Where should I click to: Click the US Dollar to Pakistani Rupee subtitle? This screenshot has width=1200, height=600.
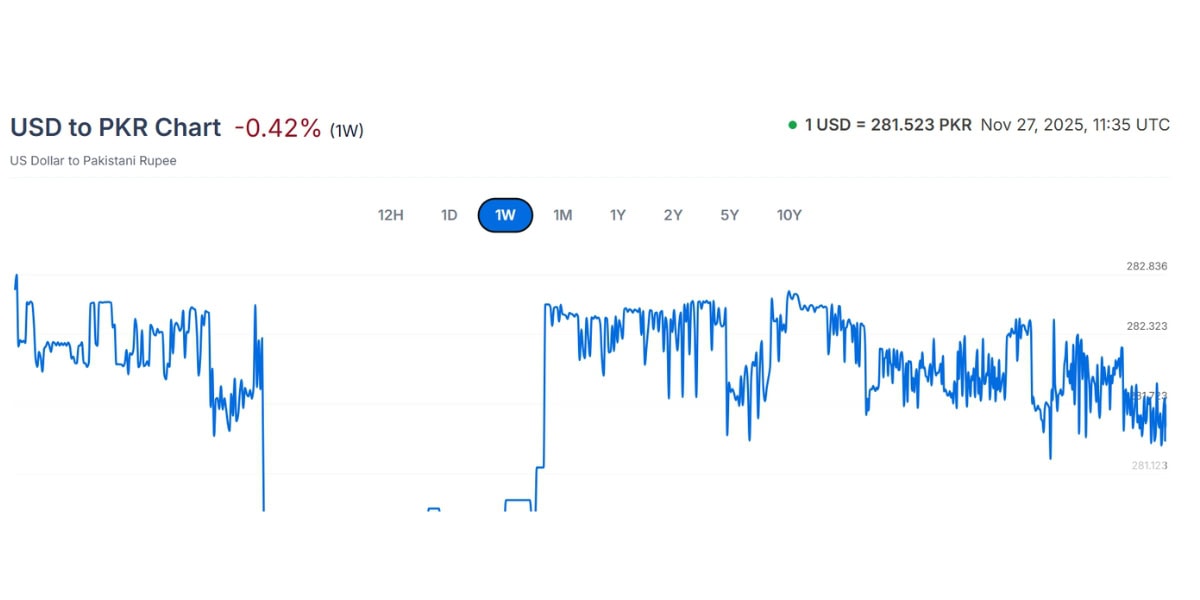click(93, 160)
